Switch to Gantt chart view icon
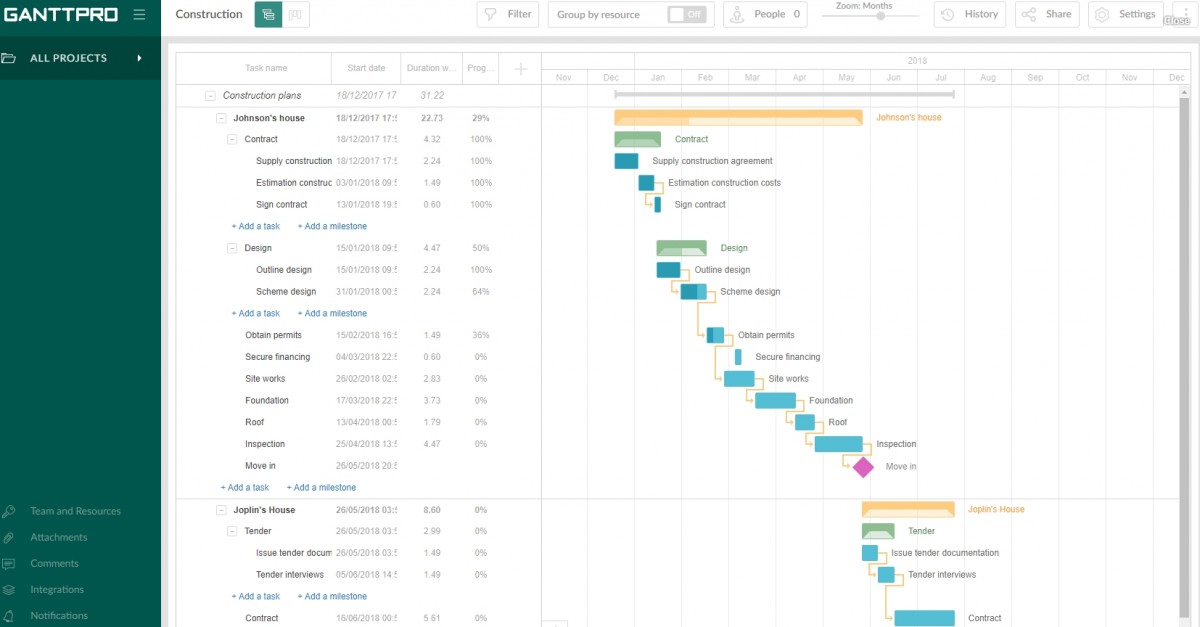Viewport: 1200px width, 627px height. click(x=268, y=14)
